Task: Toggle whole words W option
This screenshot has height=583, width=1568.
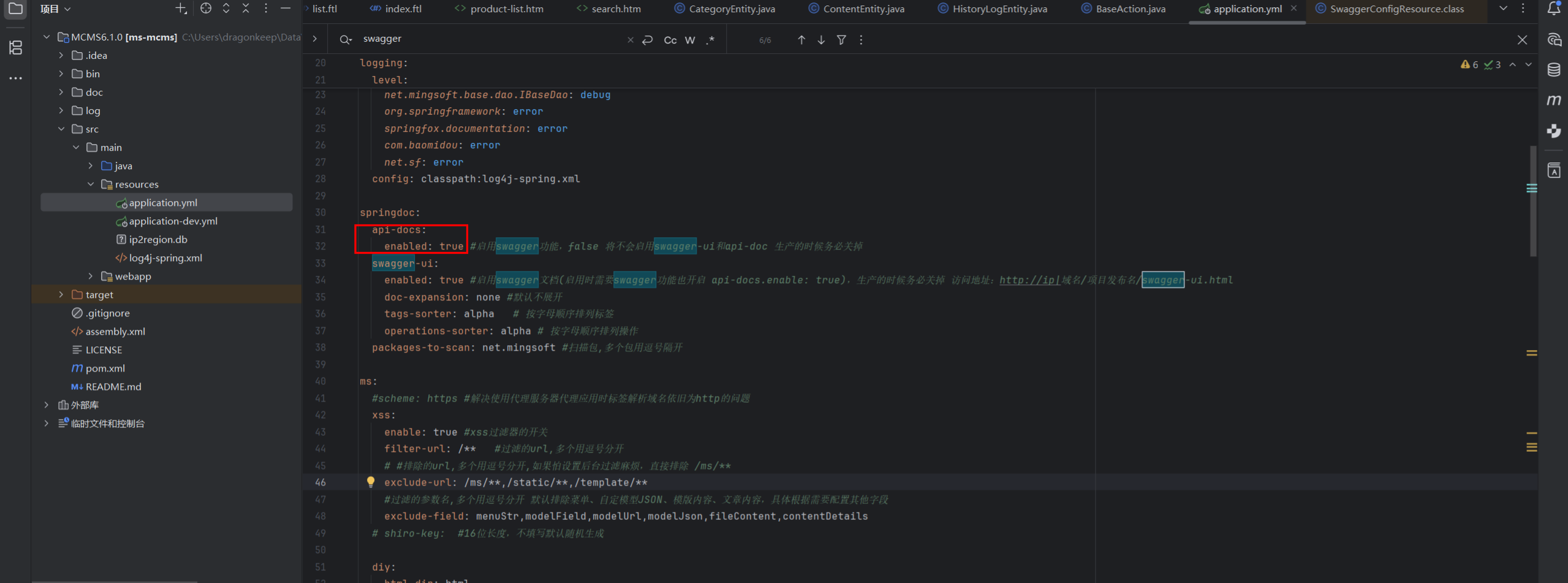Action: click(x=690, y=40)
